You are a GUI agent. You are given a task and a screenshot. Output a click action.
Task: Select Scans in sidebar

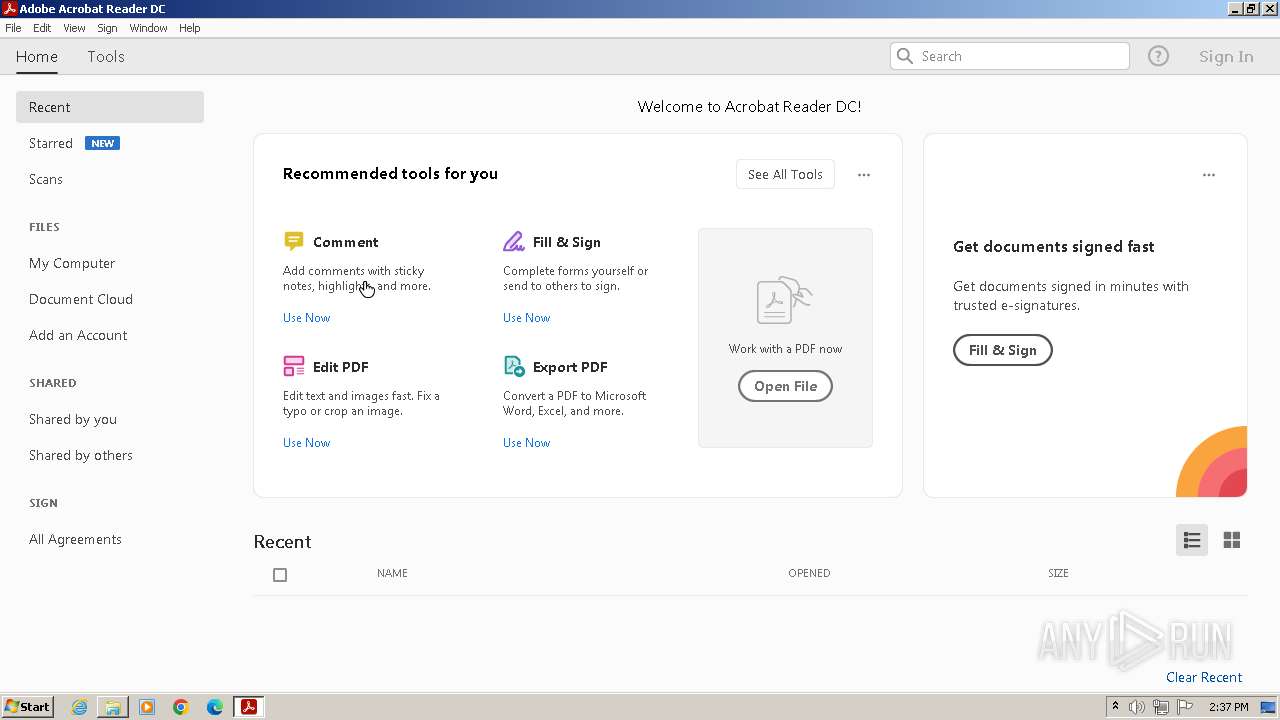[46, 179]
